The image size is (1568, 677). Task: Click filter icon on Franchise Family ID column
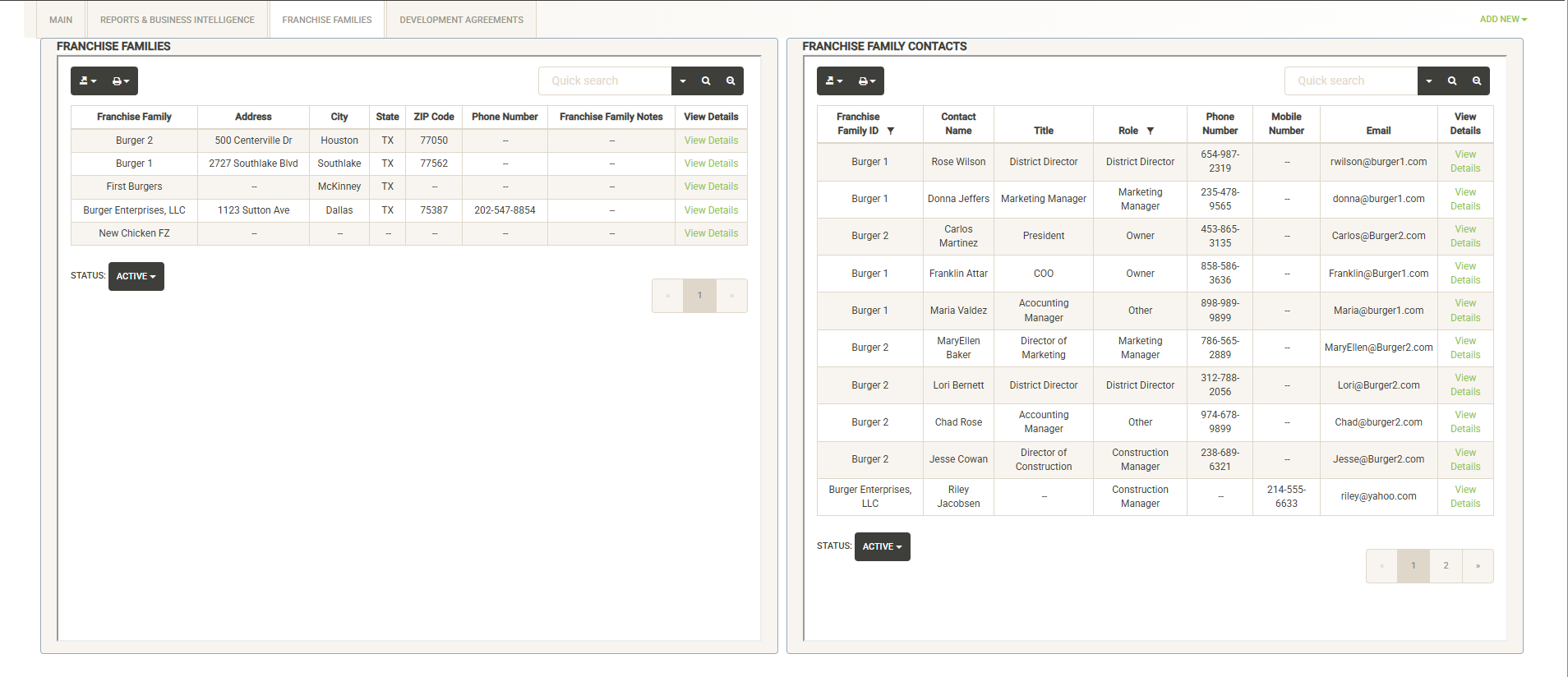(x=891, y=131)
